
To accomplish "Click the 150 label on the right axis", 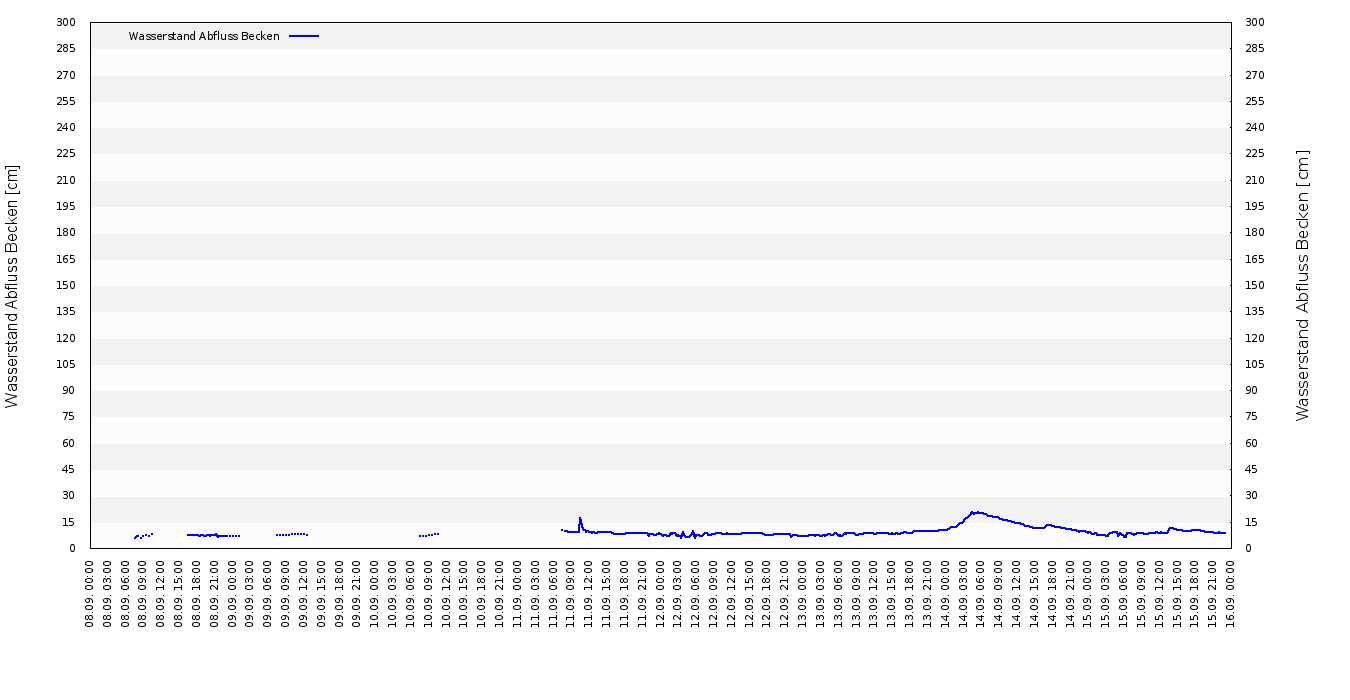I will [1255, 285].
